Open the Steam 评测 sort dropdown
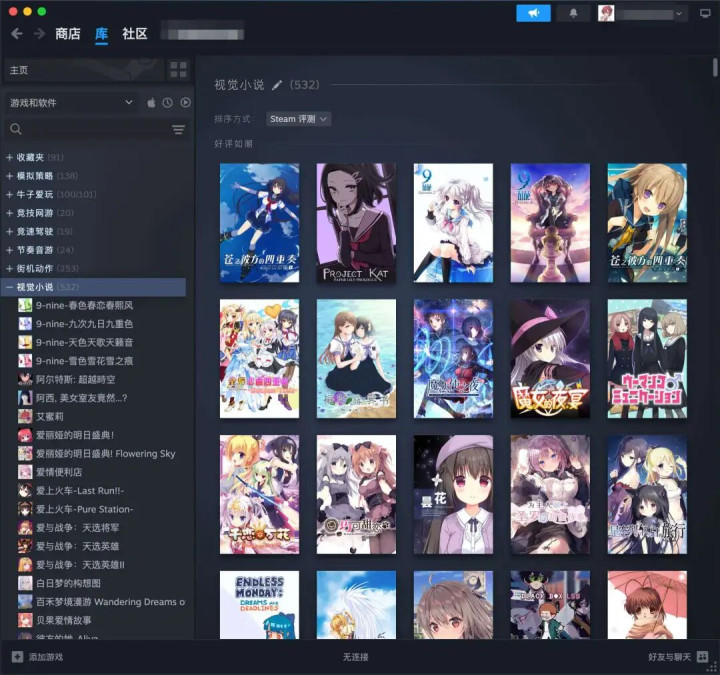The height and width of the screenshot is (675, 720). (298, 119)
